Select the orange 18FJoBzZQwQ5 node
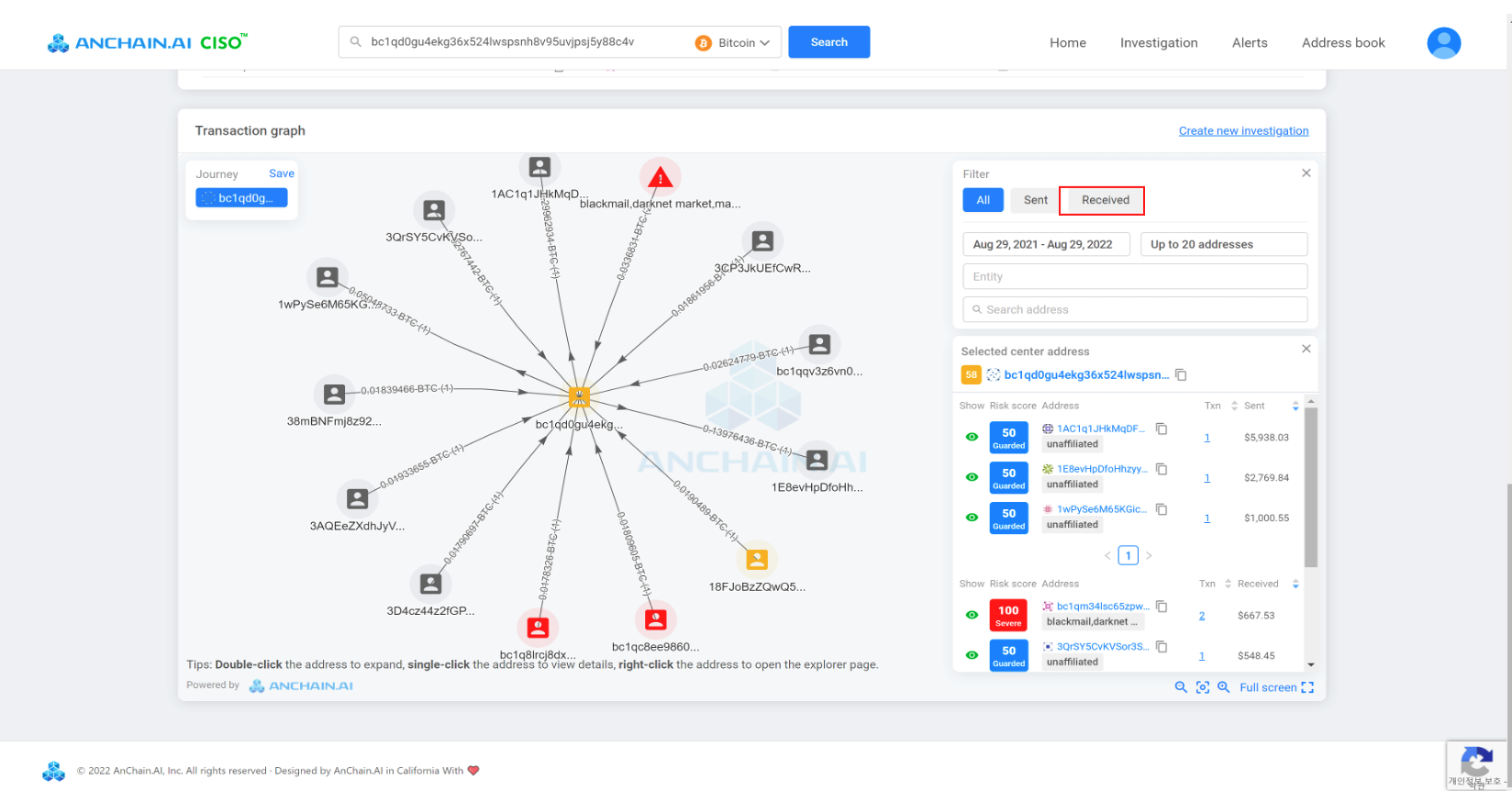The image size is (1512, 791). coord(757,560)
